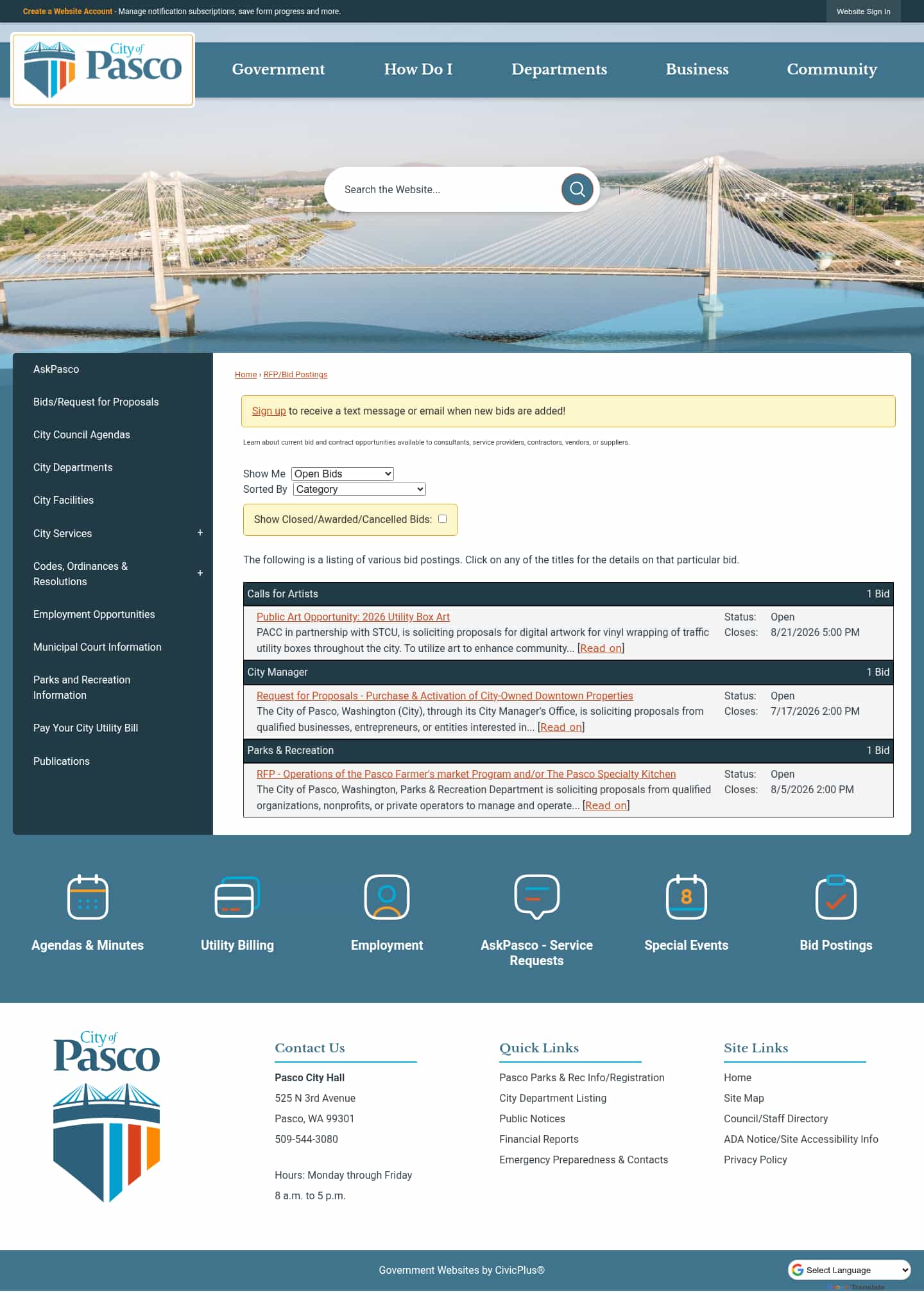Open the AskPasco Service Requests chat icon
Viewport: 924px width, 1293px height.
point(537,897)
